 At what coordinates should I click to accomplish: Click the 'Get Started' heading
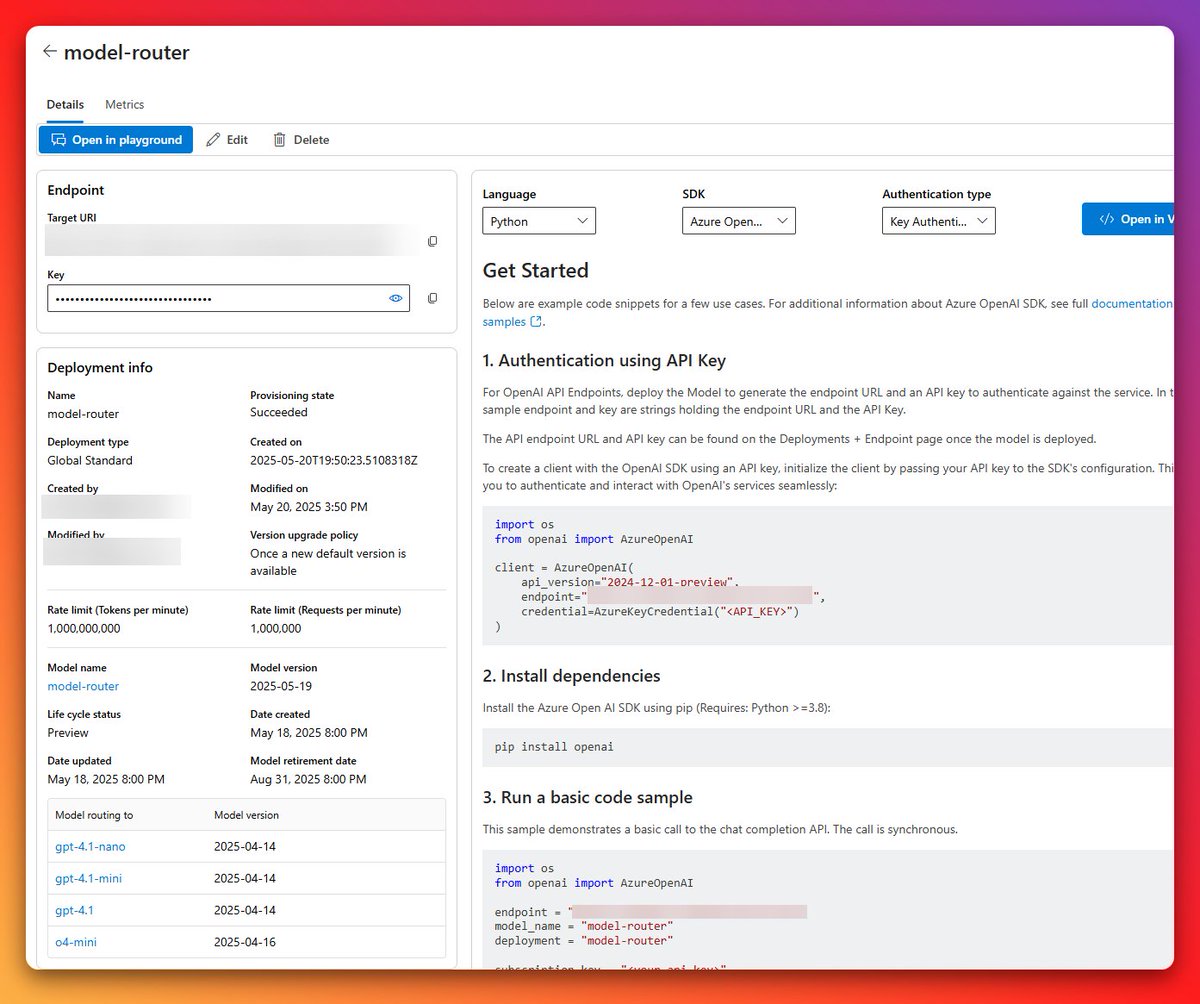535,270
